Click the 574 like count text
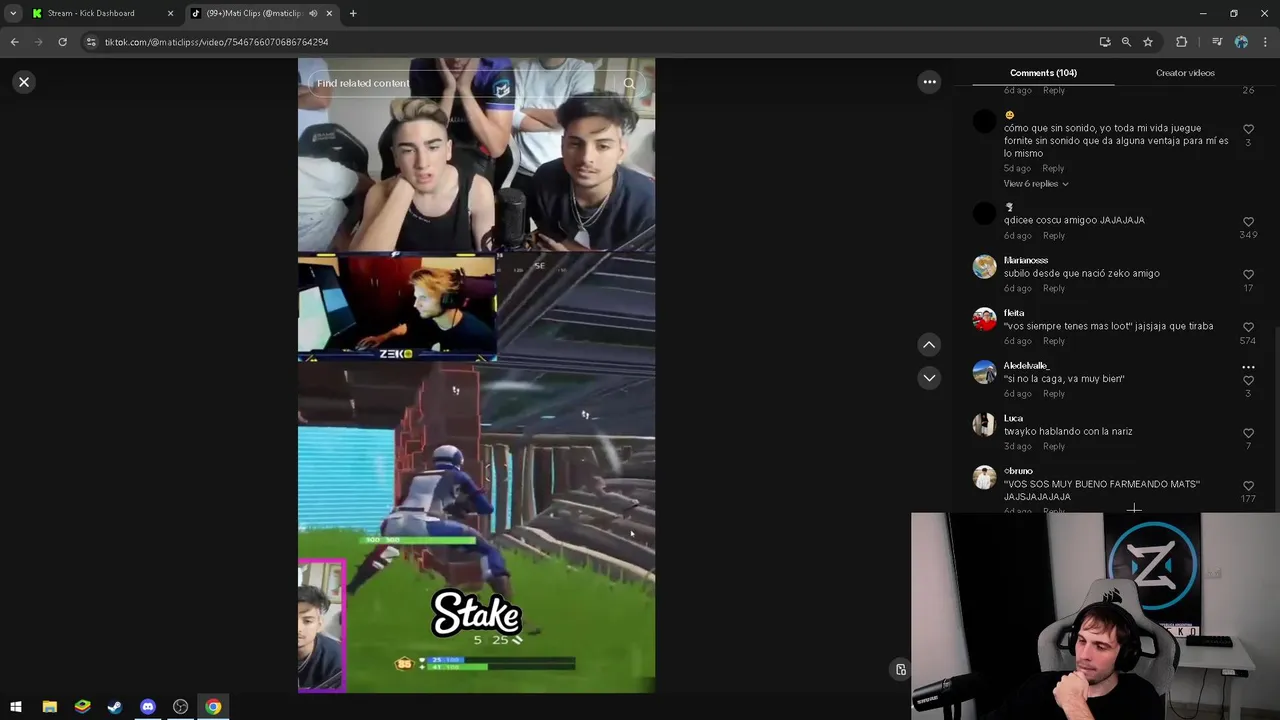This screenshot has height=720, width=1280. point(1248,341)
